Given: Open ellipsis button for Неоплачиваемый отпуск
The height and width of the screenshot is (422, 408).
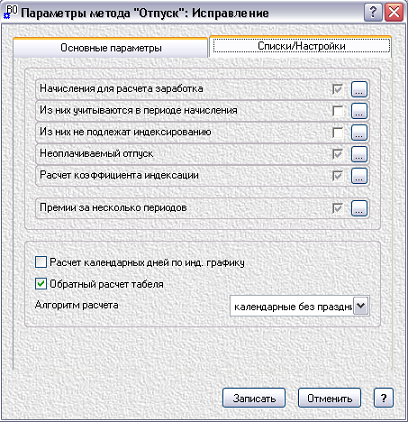Looking at the screenshot, I should point(359,154).
